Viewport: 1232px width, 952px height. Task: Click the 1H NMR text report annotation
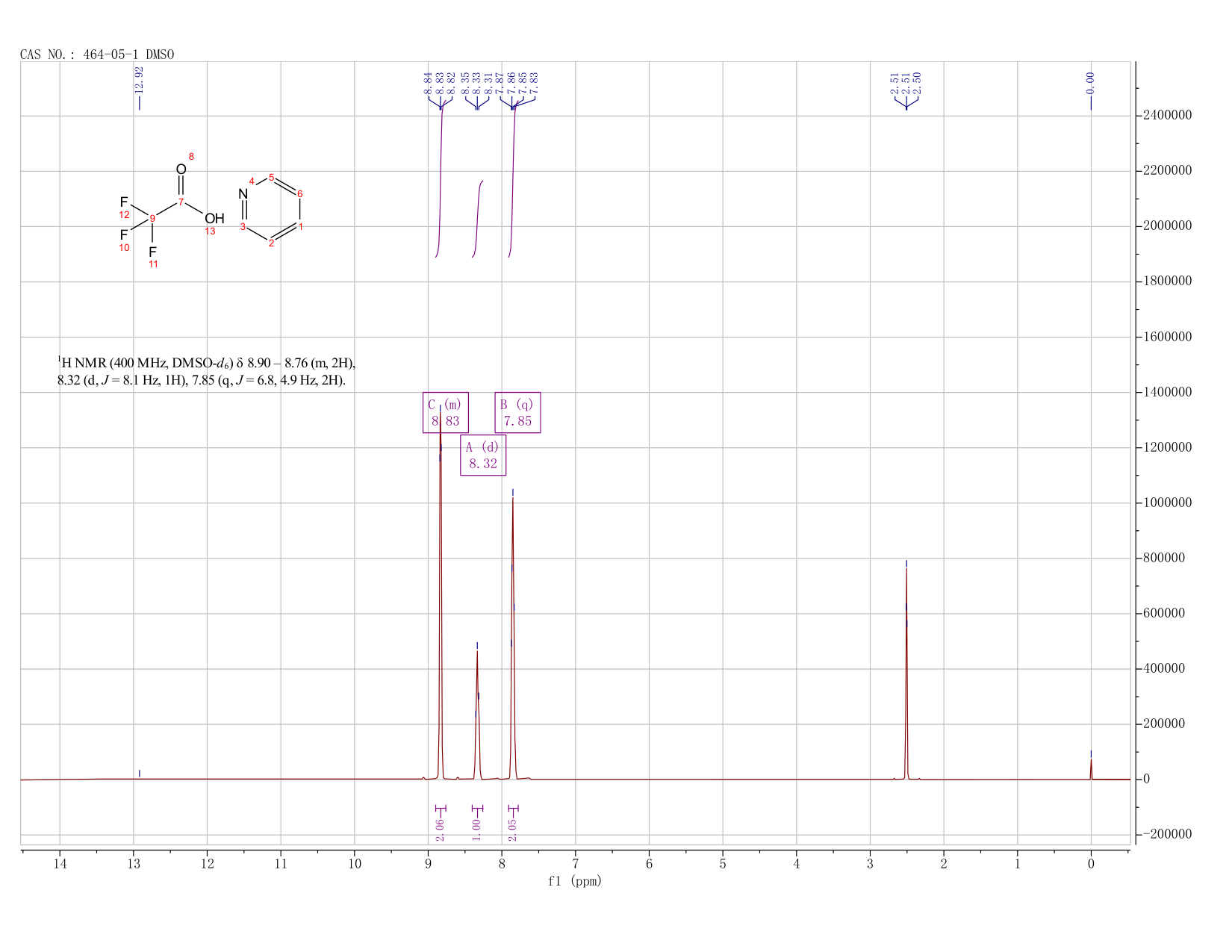pos(207,371)
